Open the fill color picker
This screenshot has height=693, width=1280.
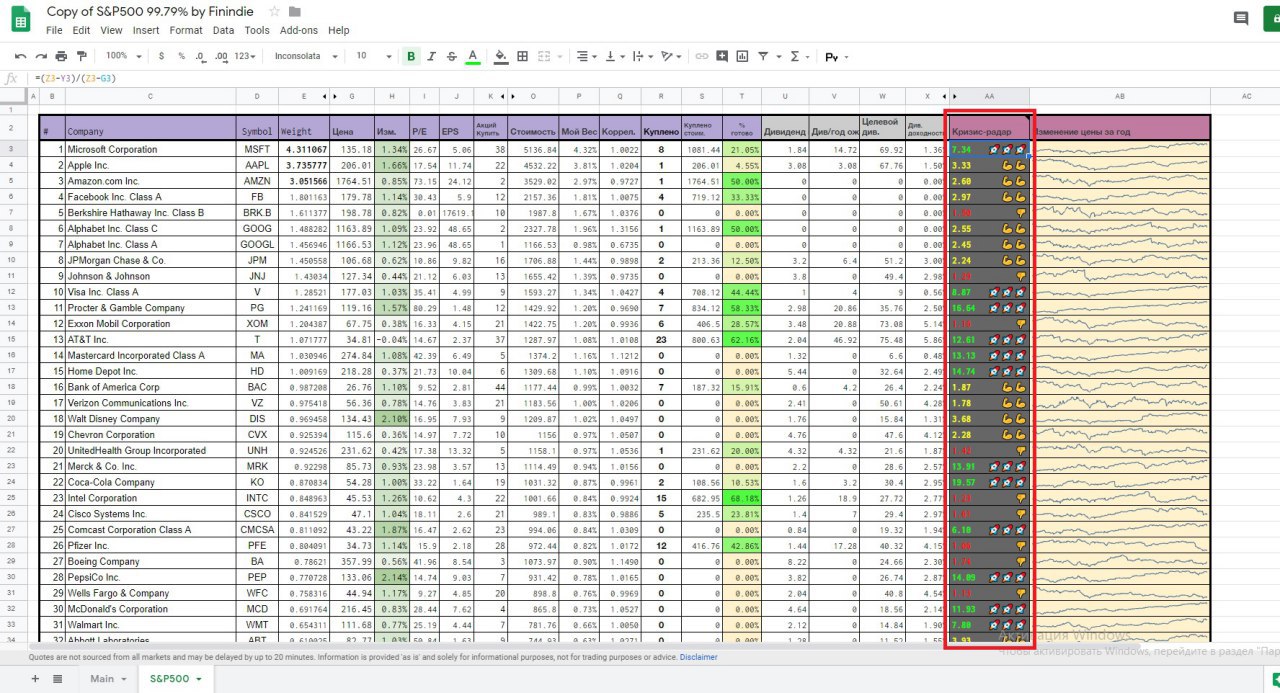pos(501,56)
